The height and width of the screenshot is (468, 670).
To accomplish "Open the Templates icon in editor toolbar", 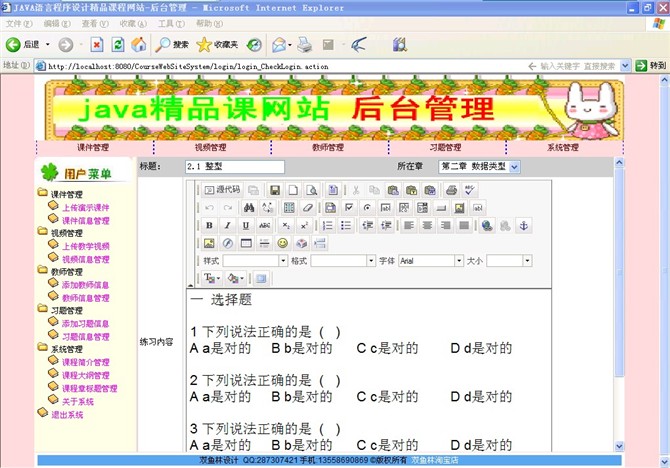I will coord(333,190).
